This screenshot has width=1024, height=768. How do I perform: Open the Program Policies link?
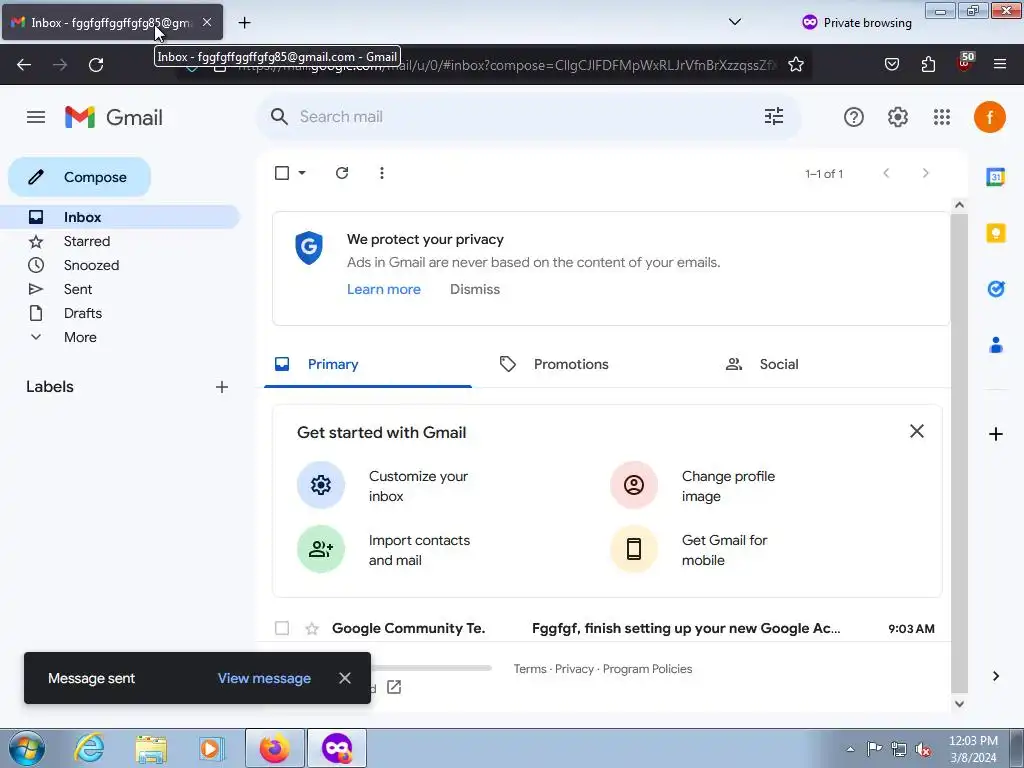(647, 669)
